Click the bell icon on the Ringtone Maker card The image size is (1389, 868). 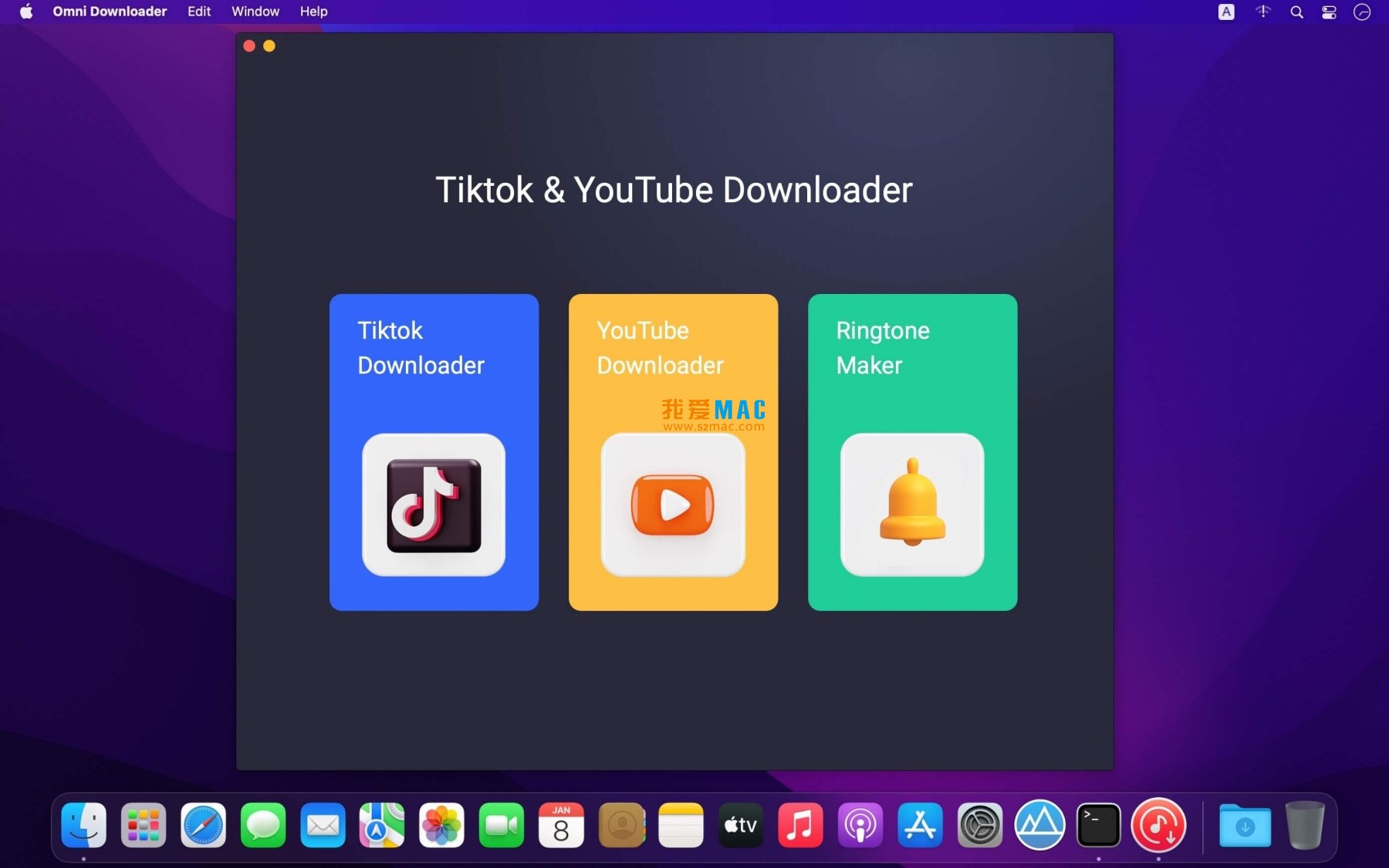pyautogui.click(x=912, y=506)
